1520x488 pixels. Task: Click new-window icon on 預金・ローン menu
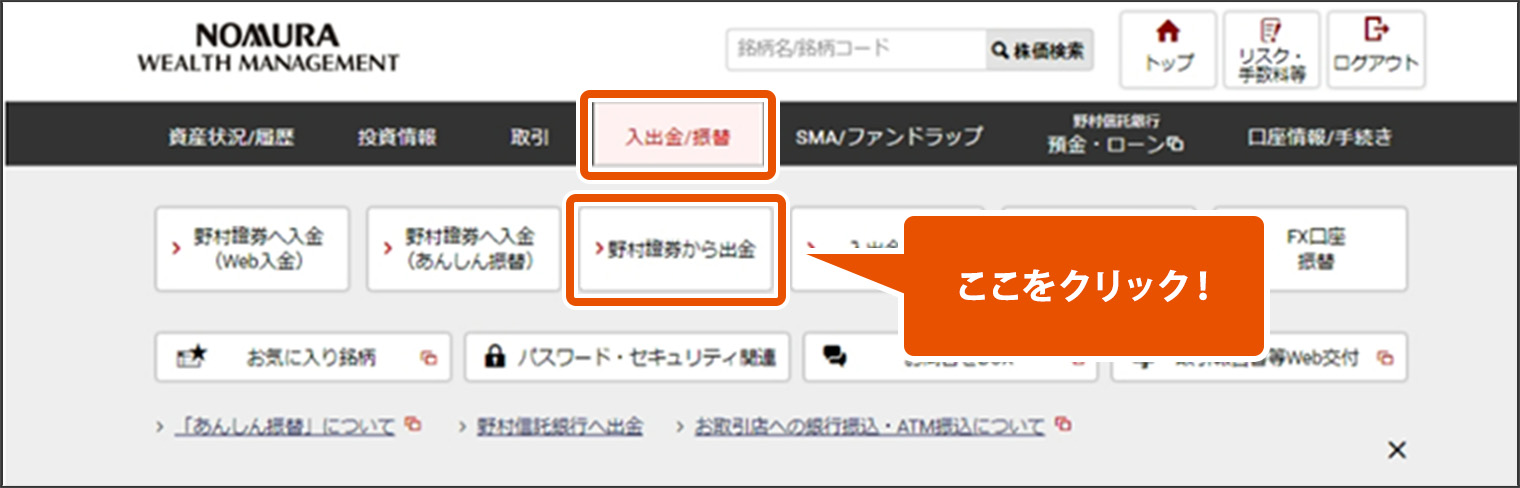[1176, 146]
